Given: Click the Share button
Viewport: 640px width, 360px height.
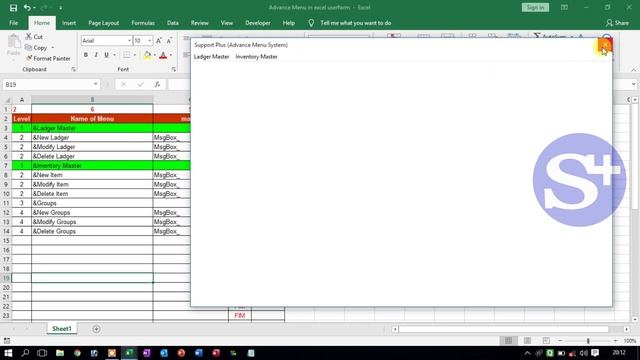Looking at the screenshot, I should 618,23.
